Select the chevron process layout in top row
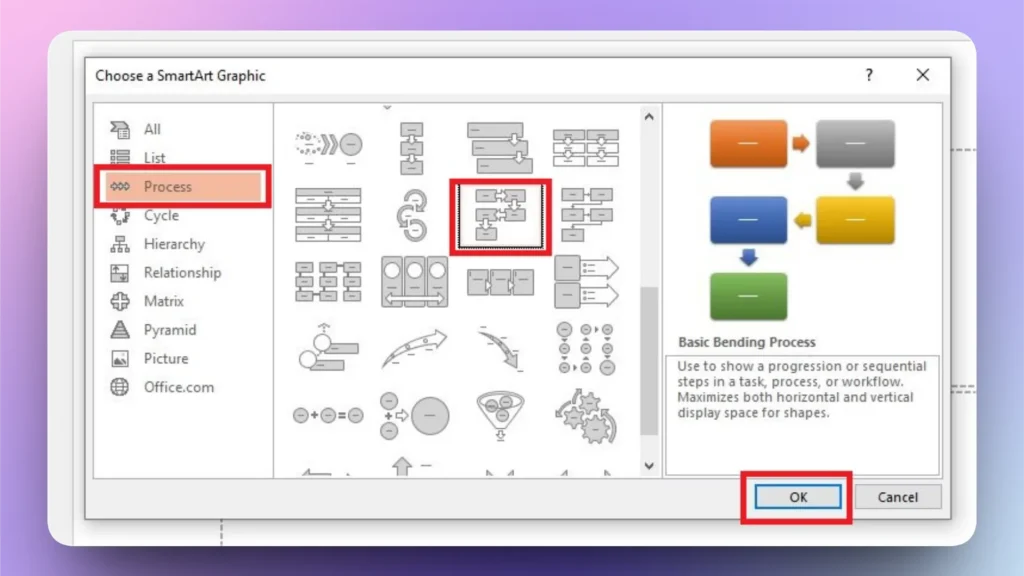Screen dimensions: 1024x576 pyautogui.click(x=327, y=143)
